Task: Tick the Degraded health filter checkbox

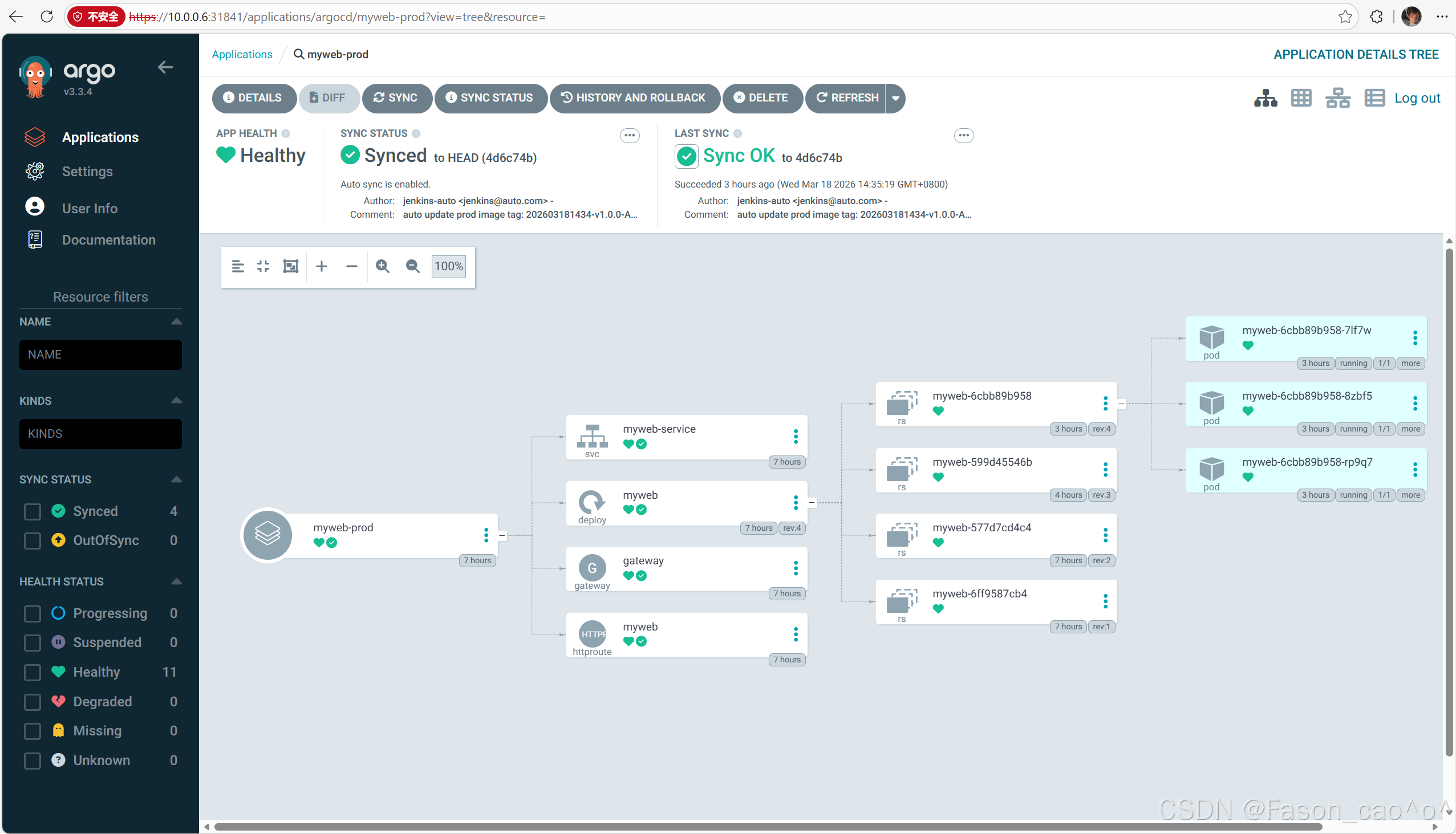Action: (x=33, y=702)
